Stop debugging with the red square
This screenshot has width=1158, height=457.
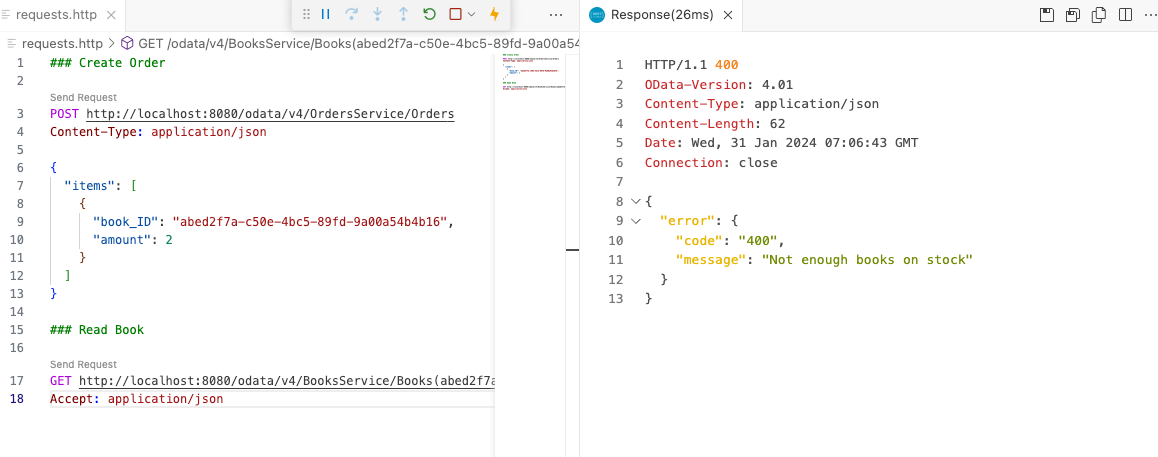(x=455, y=14)
